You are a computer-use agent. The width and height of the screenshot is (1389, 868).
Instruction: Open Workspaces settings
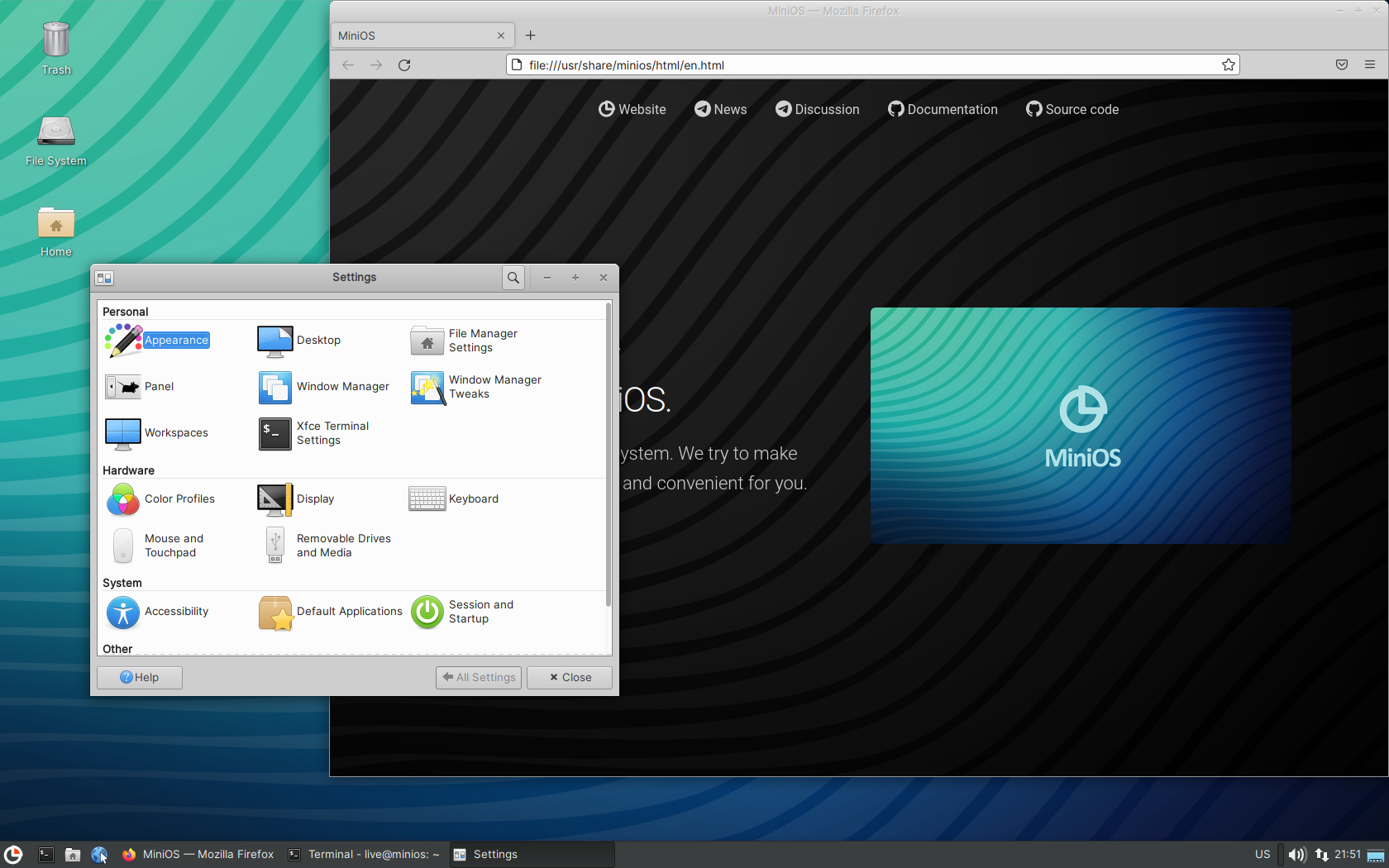156,433
